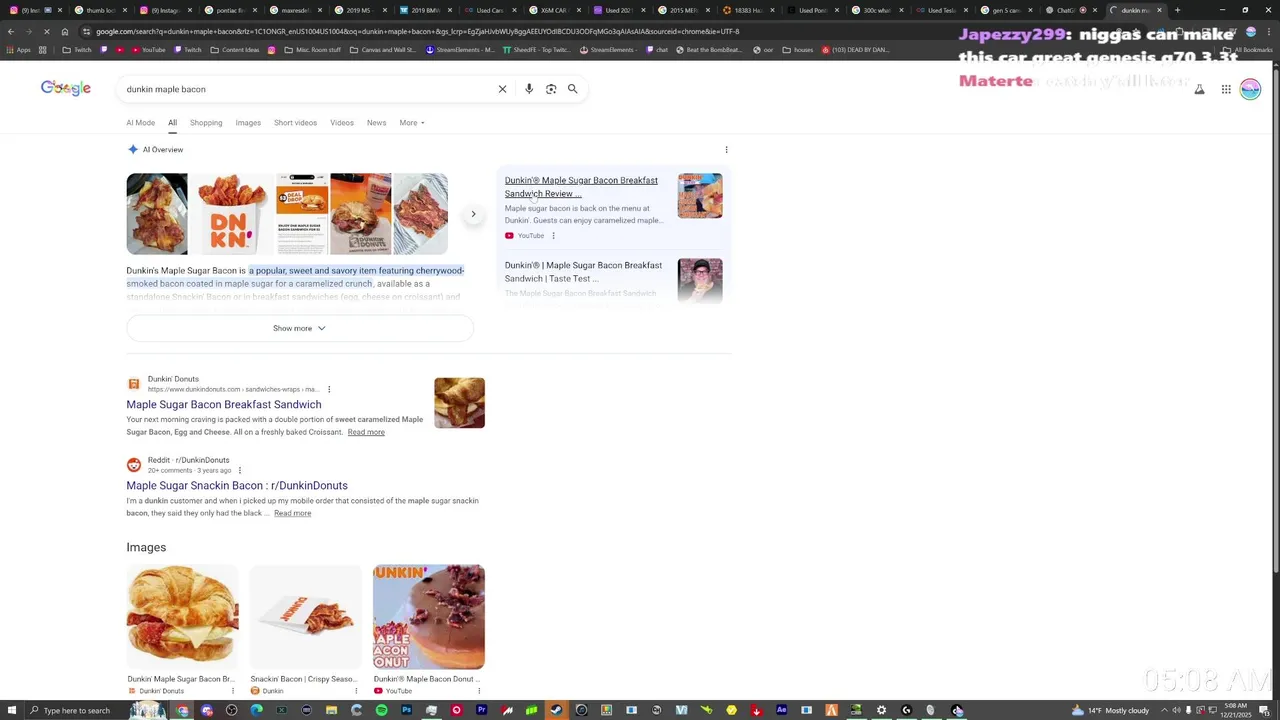Open Maple Sugar Snackin Bacon Reddit link
1280x720 pixels.
237,486
